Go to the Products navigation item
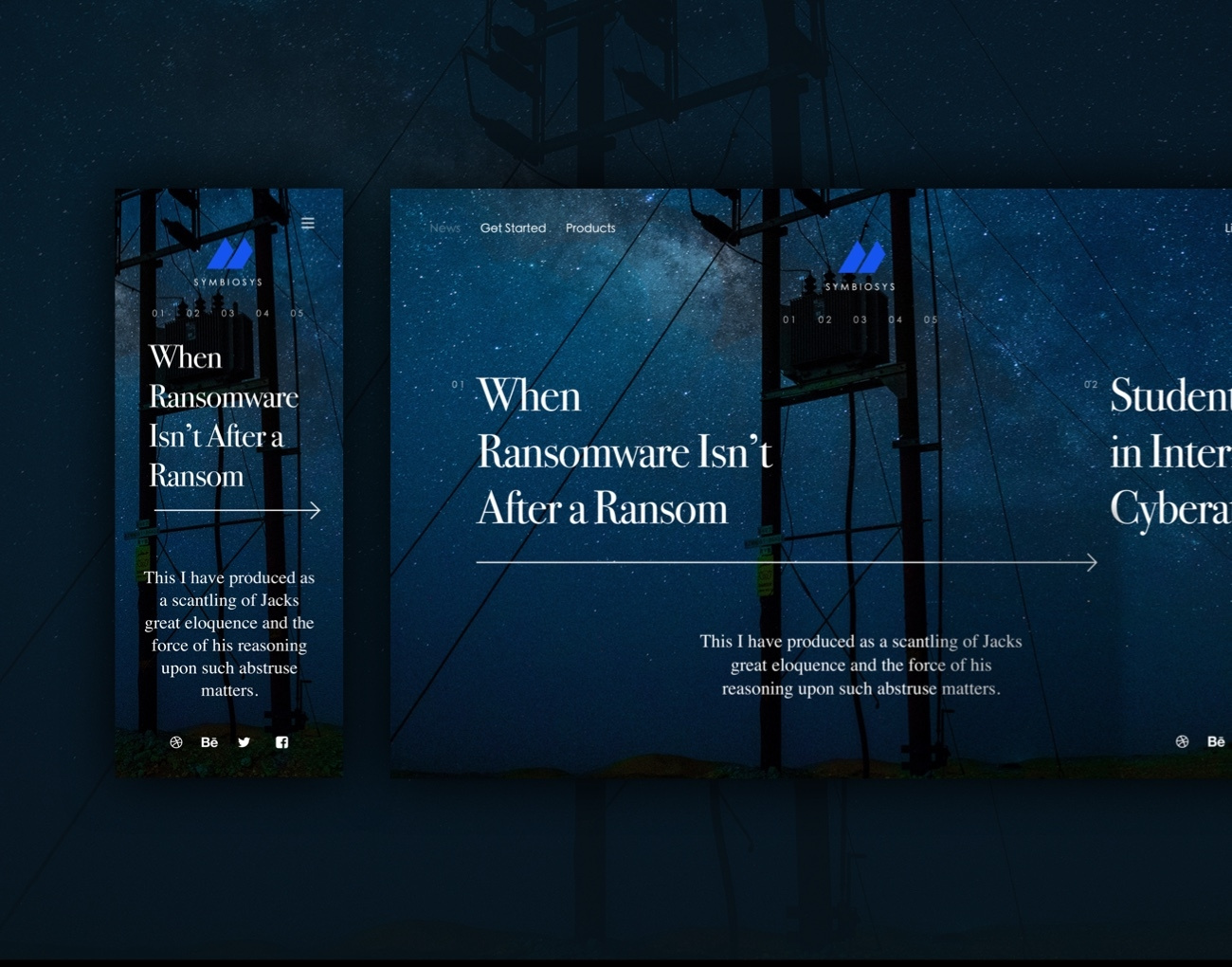The image size is (1232, 967). pos(590,228)
